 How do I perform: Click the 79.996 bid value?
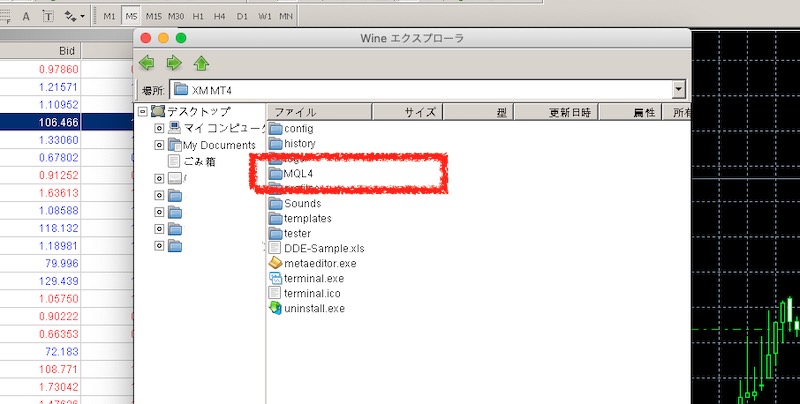[x=62, y=263]
